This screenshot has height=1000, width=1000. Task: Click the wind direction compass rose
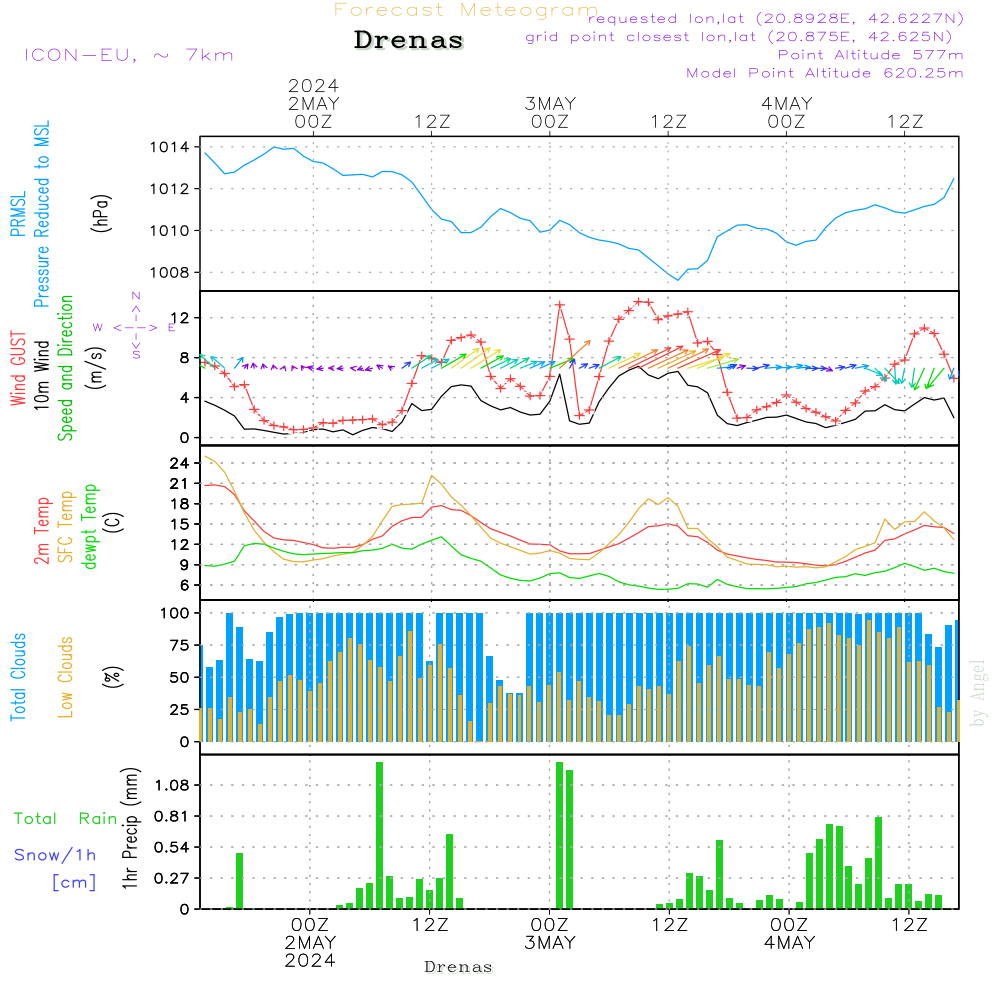click(135, 326)
